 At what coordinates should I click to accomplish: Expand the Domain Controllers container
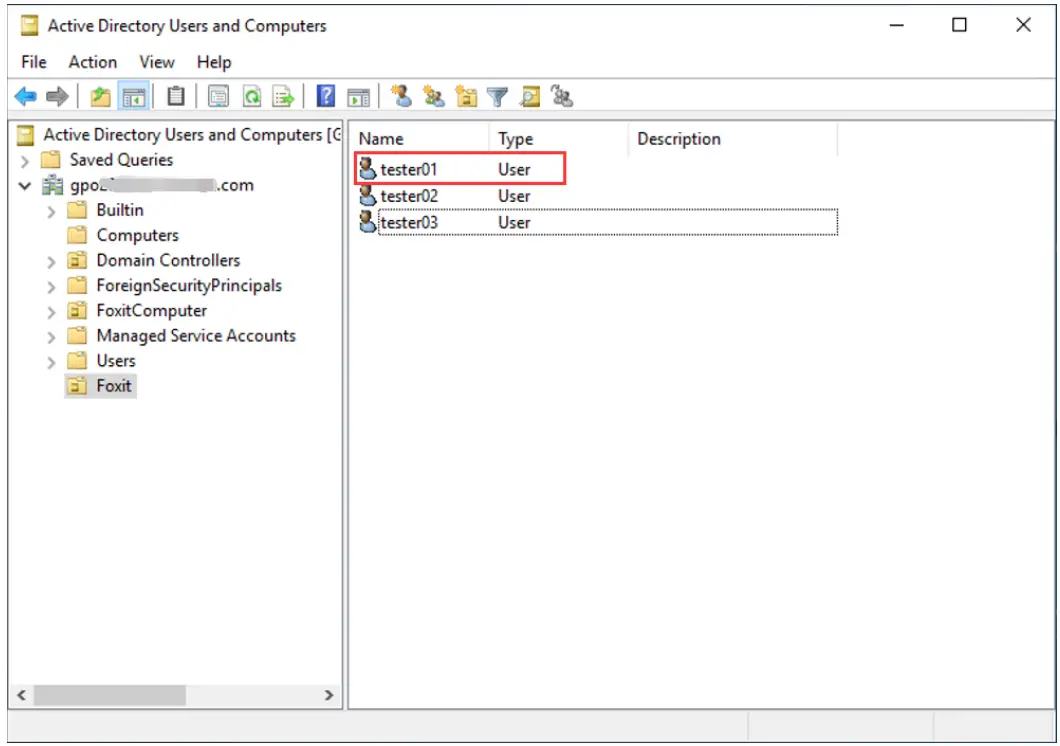[51, 260]
